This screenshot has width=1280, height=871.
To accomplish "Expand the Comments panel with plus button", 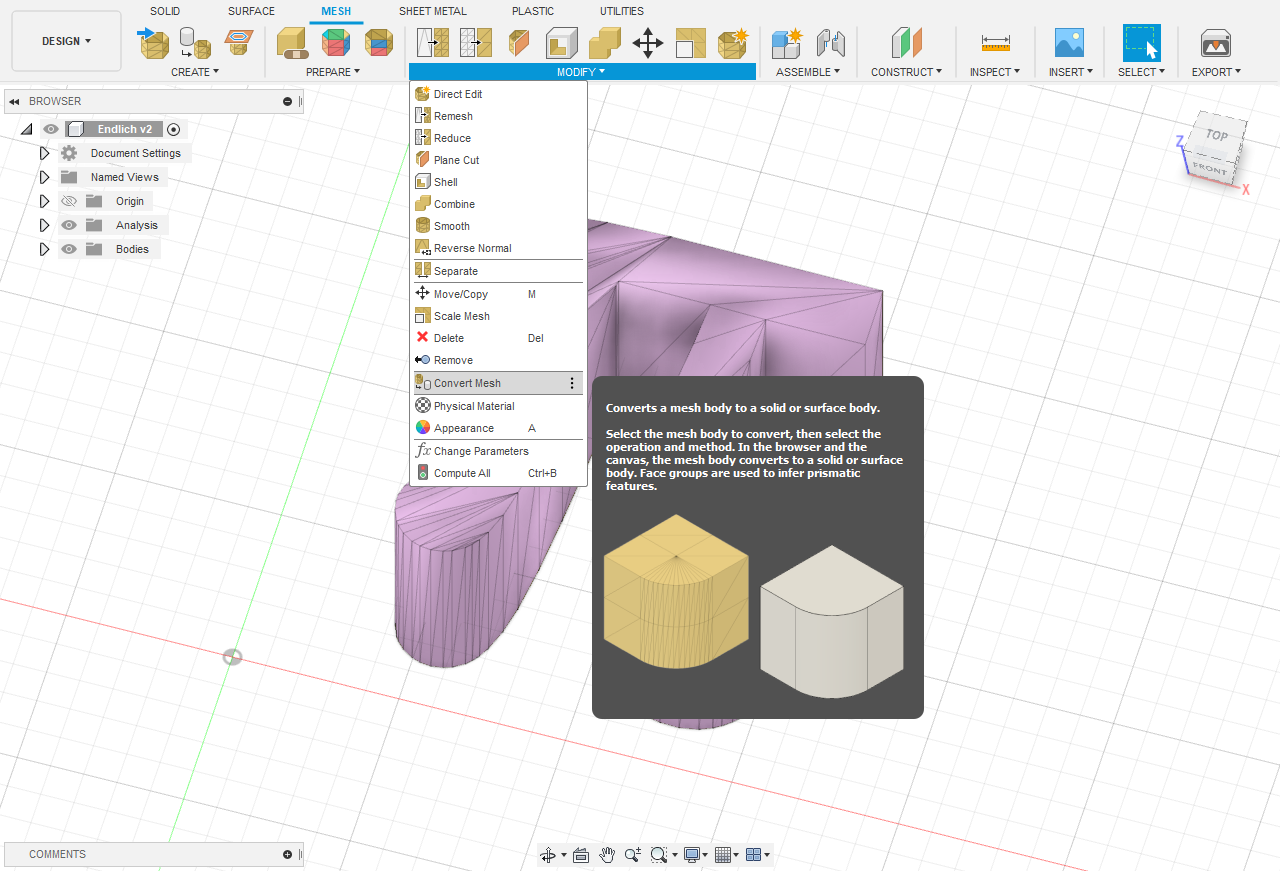I will pos(287,854).
